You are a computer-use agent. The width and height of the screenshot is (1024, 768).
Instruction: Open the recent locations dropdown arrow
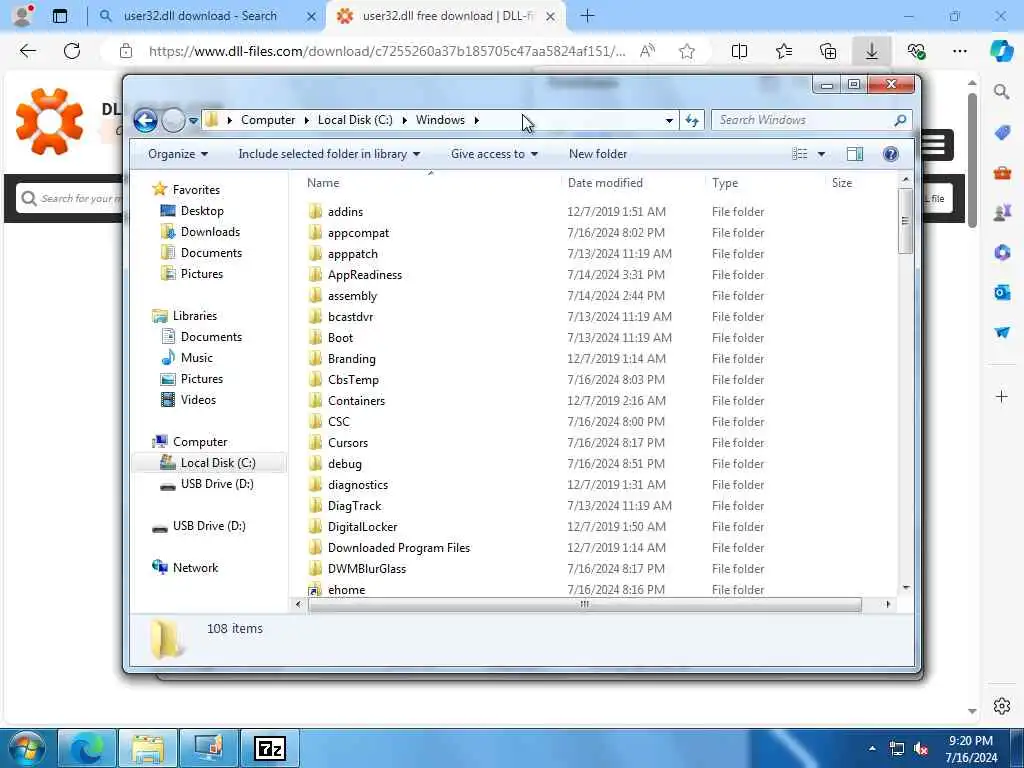[x=193, y=121]
